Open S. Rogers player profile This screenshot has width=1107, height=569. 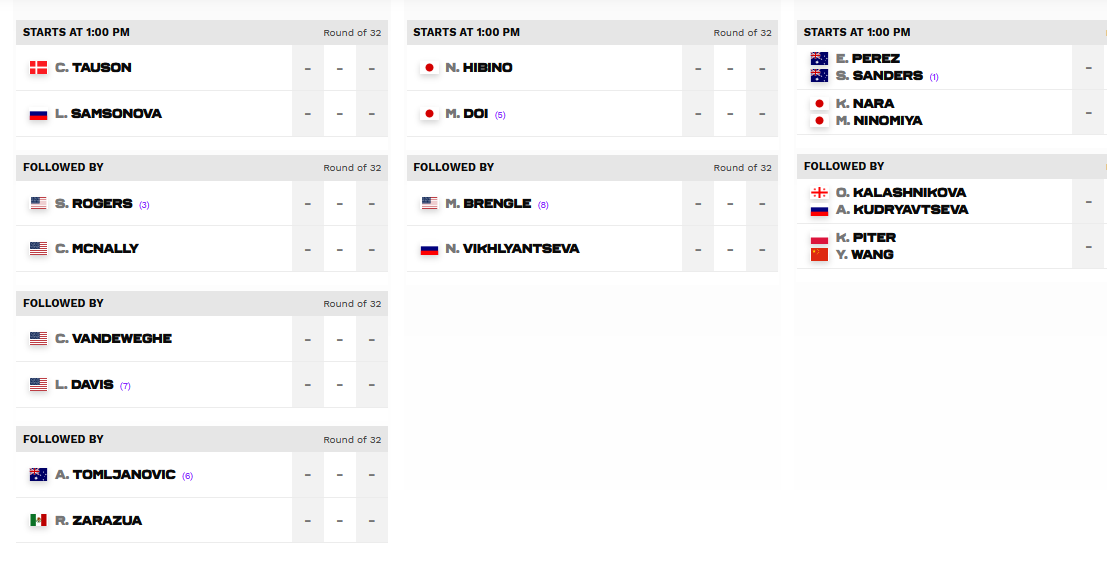pyautogui.click(x=94, y=203)
